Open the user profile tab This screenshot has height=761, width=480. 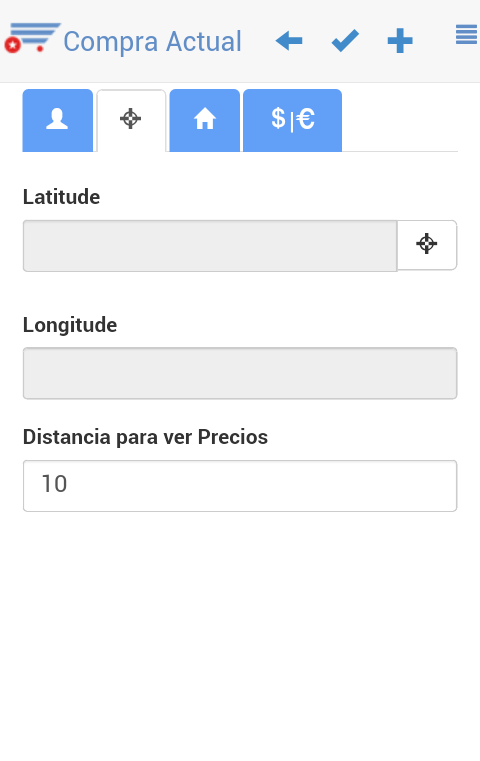(57, 120)
